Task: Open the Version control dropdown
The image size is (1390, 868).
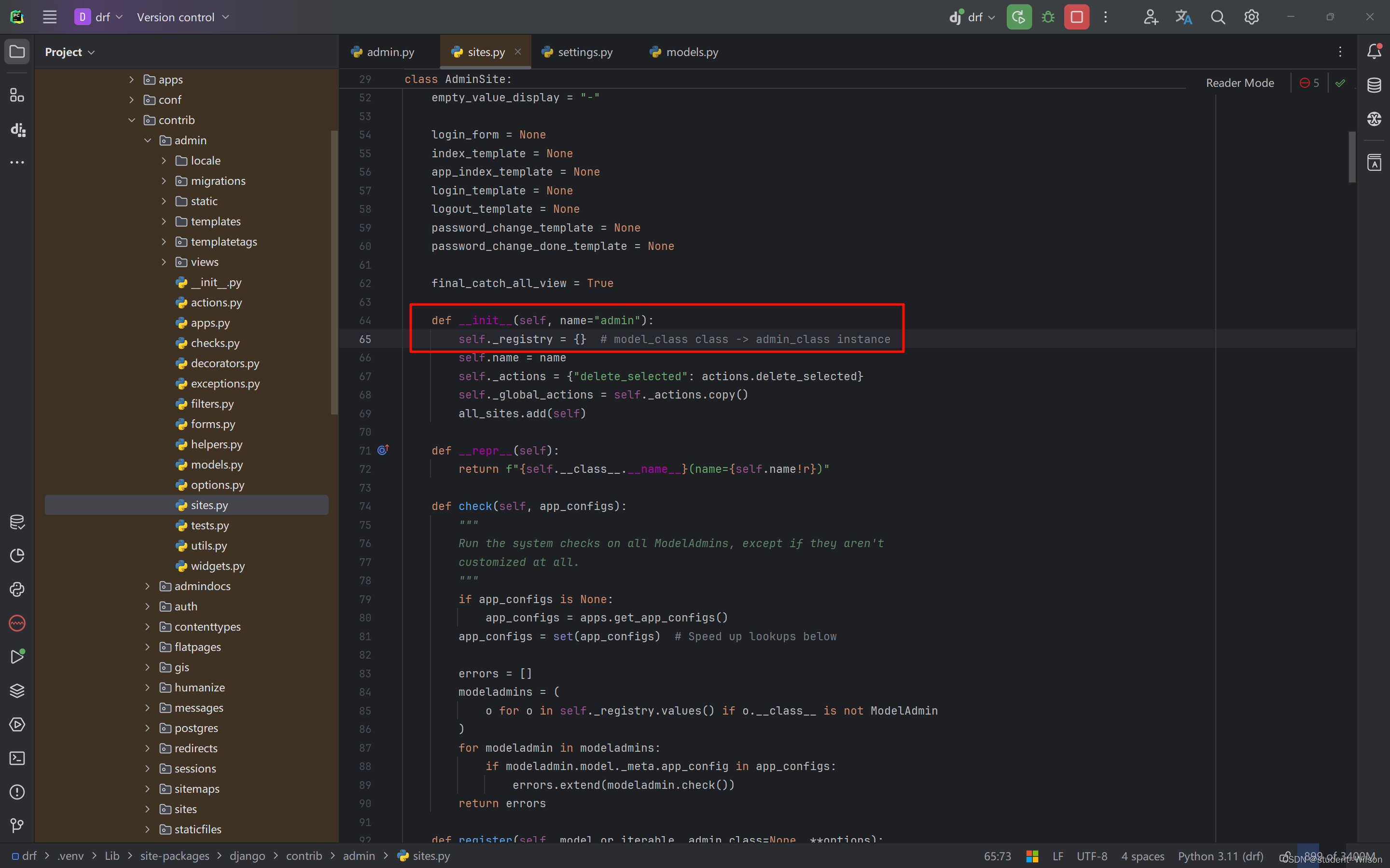Action: 182,17
